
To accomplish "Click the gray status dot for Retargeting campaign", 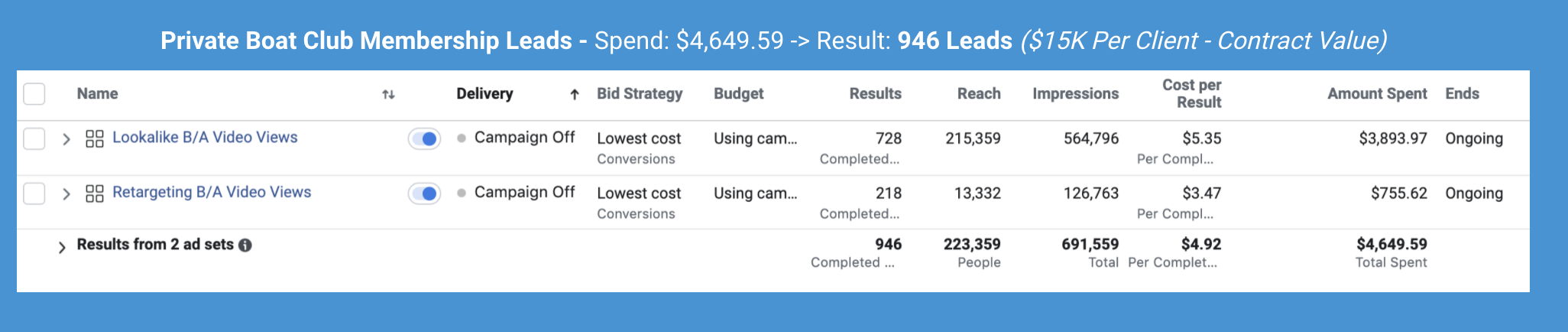I will pos(462,194).
